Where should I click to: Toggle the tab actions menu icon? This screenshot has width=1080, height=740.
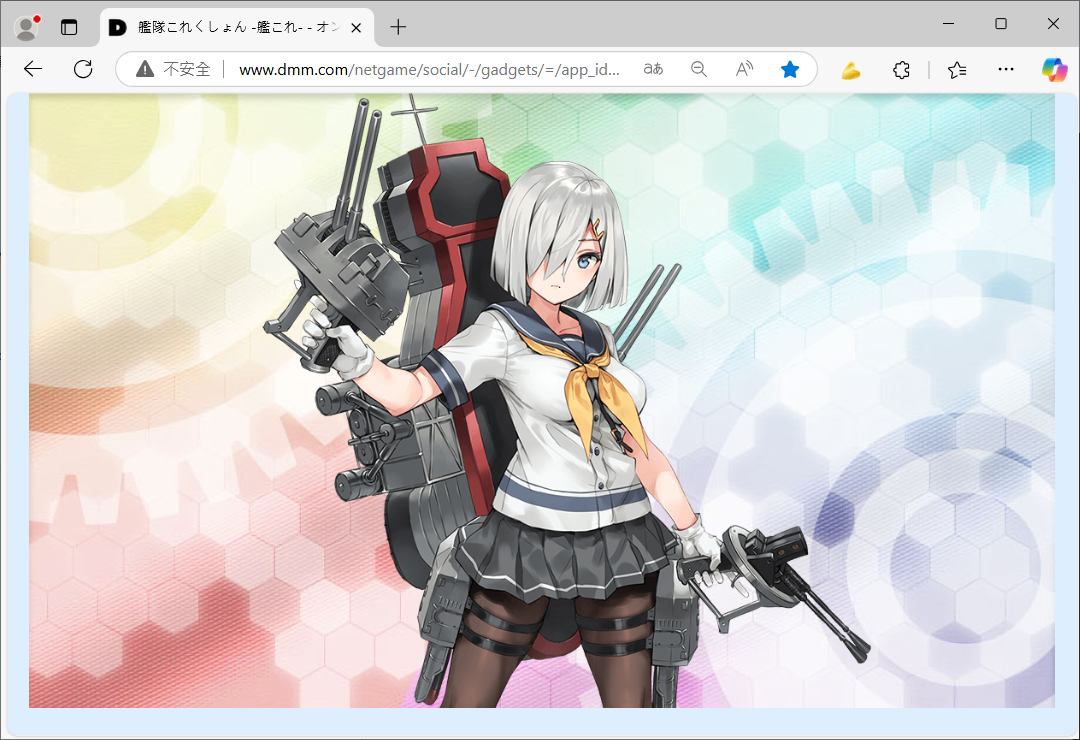[x=69, y=28]
